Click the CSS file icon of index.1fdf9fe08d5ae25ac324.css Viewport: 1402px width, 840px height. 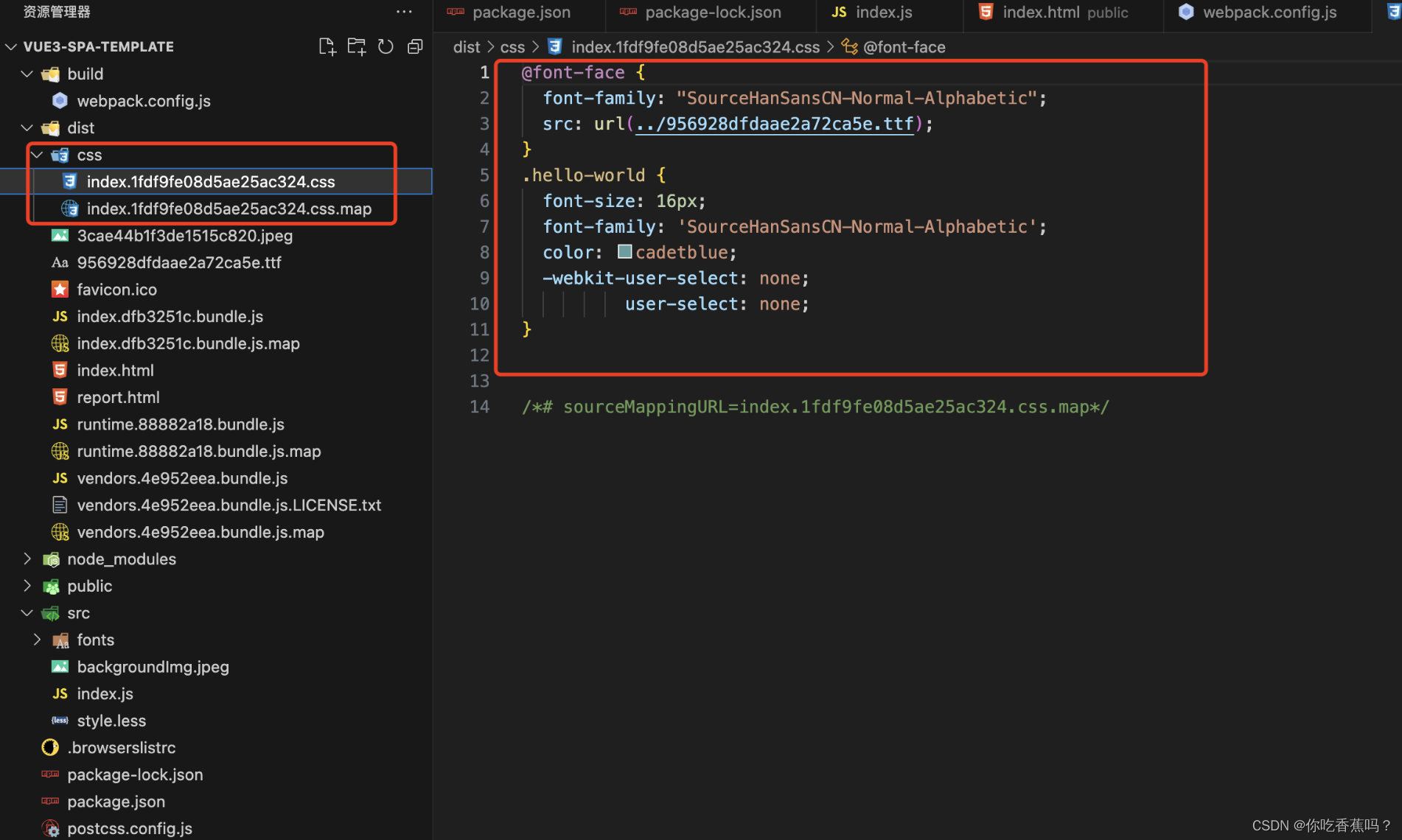click(x=70, y=181)
